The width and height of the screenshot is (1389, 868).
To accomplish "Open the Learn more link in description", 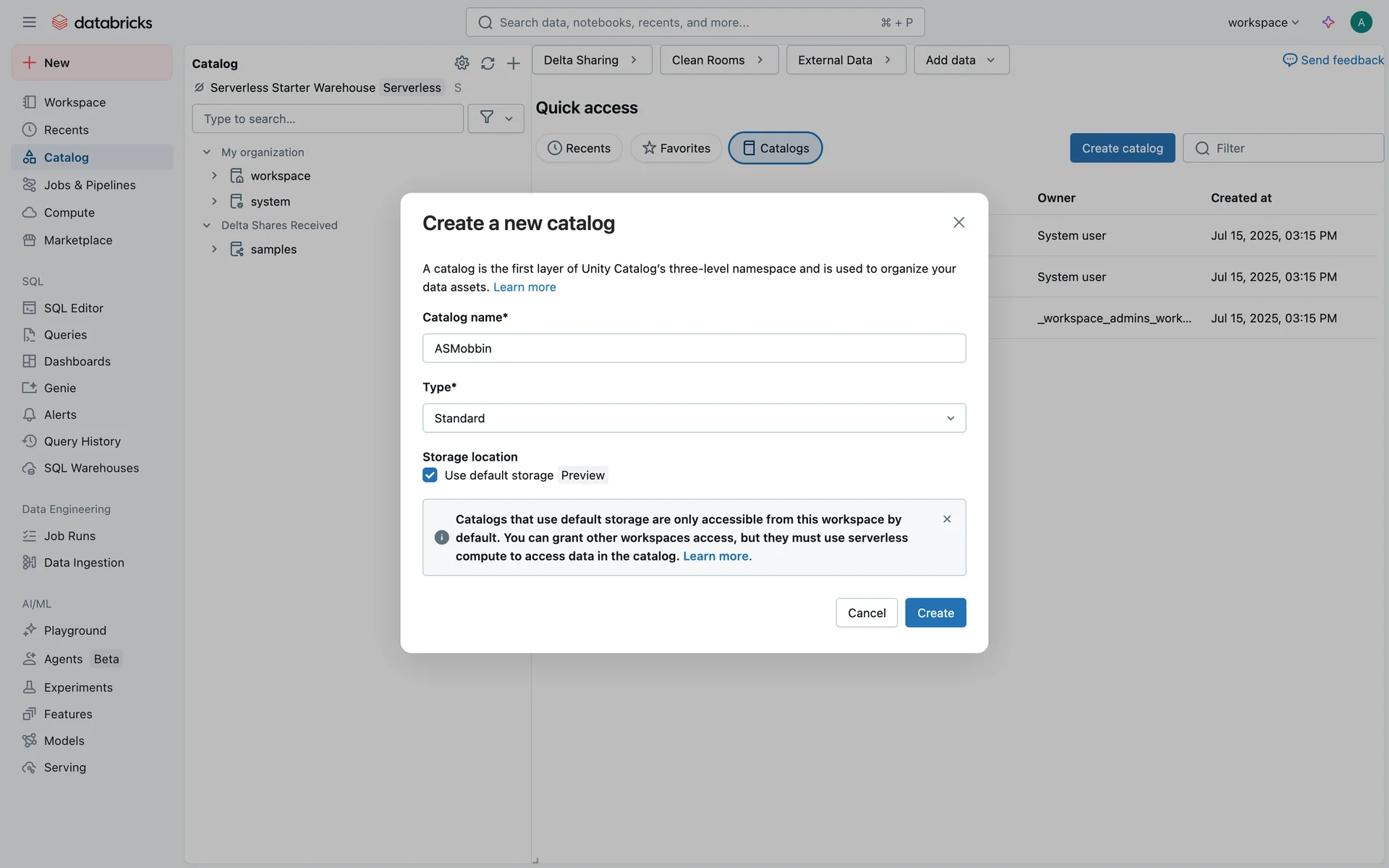I will pos(524,287).
